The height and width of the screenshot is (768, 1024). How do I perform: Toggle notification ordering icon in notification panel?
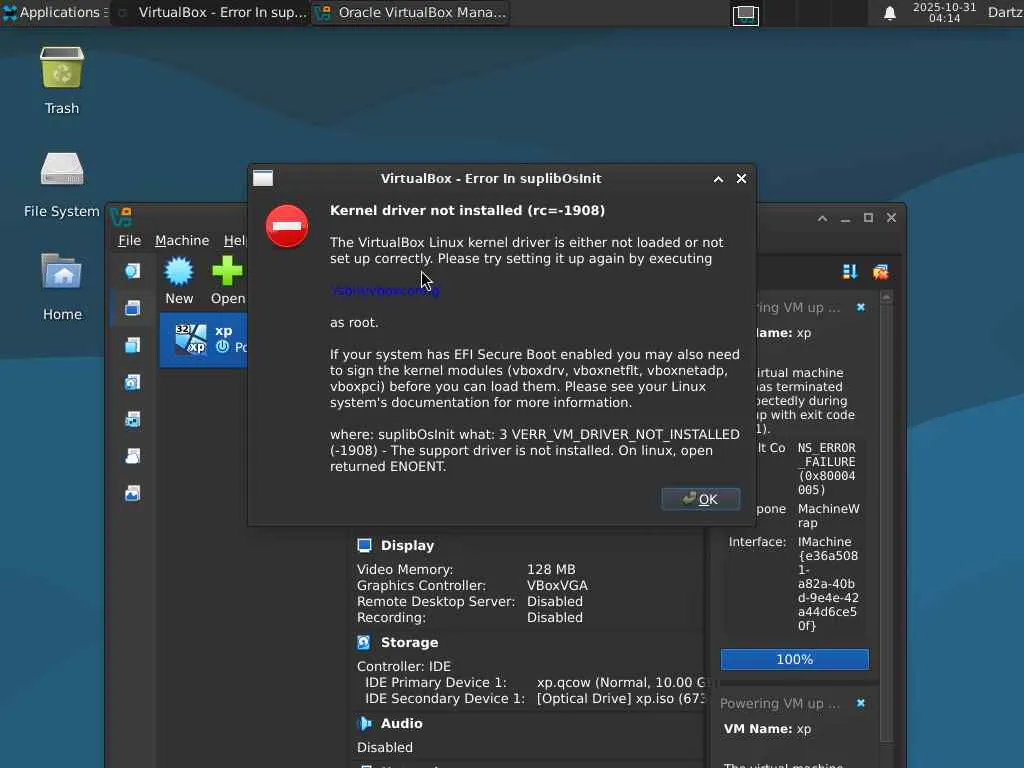tap(850, 272)
